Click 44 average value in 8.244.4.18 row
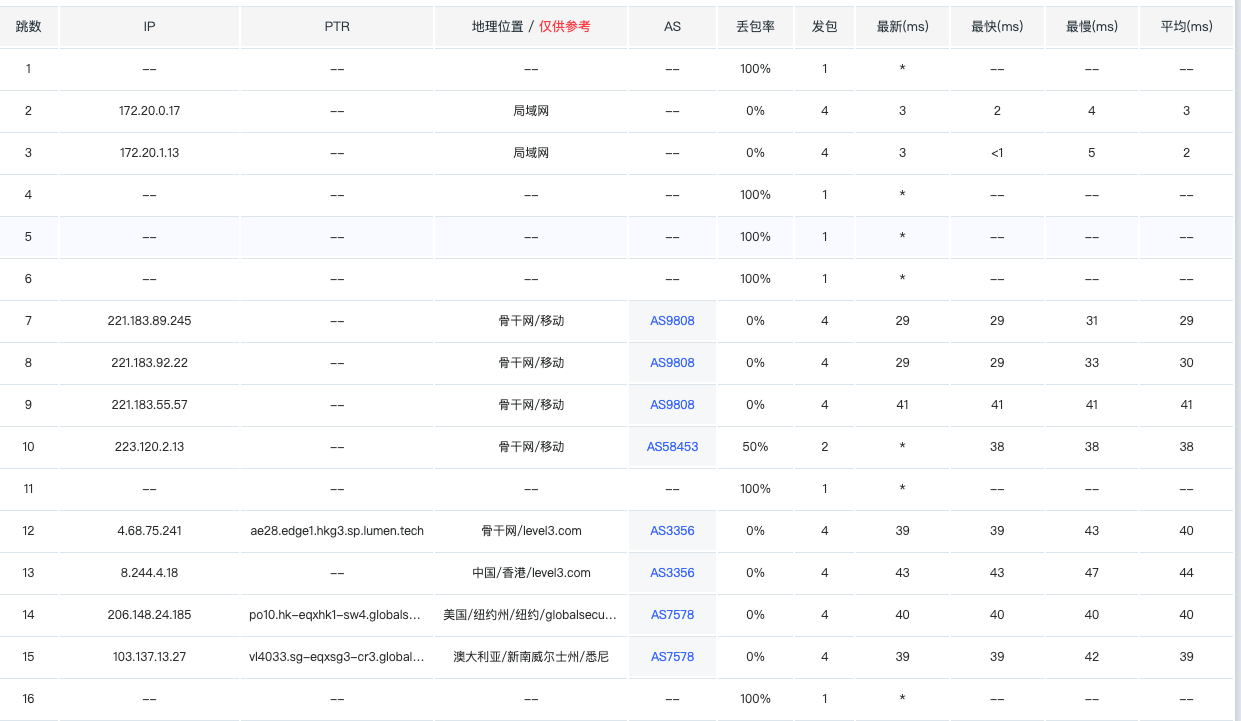 point(1187,573)
